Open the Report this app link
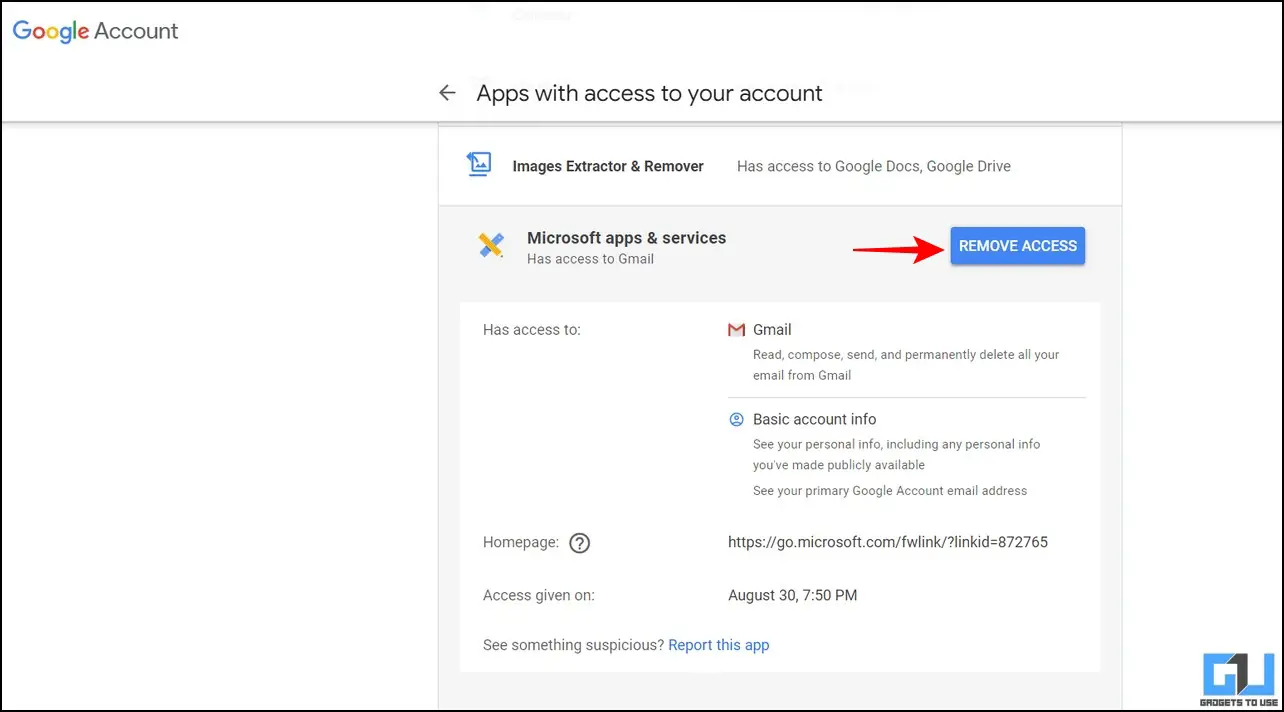The image size is (1284, 712). (x=719, y=645)
